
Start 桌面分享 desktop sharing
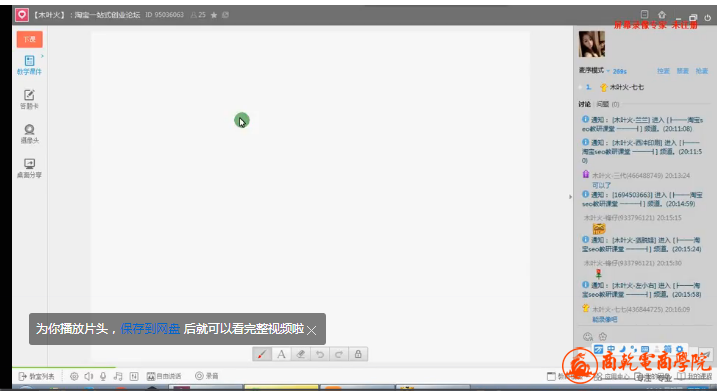[x=29, y=168]
